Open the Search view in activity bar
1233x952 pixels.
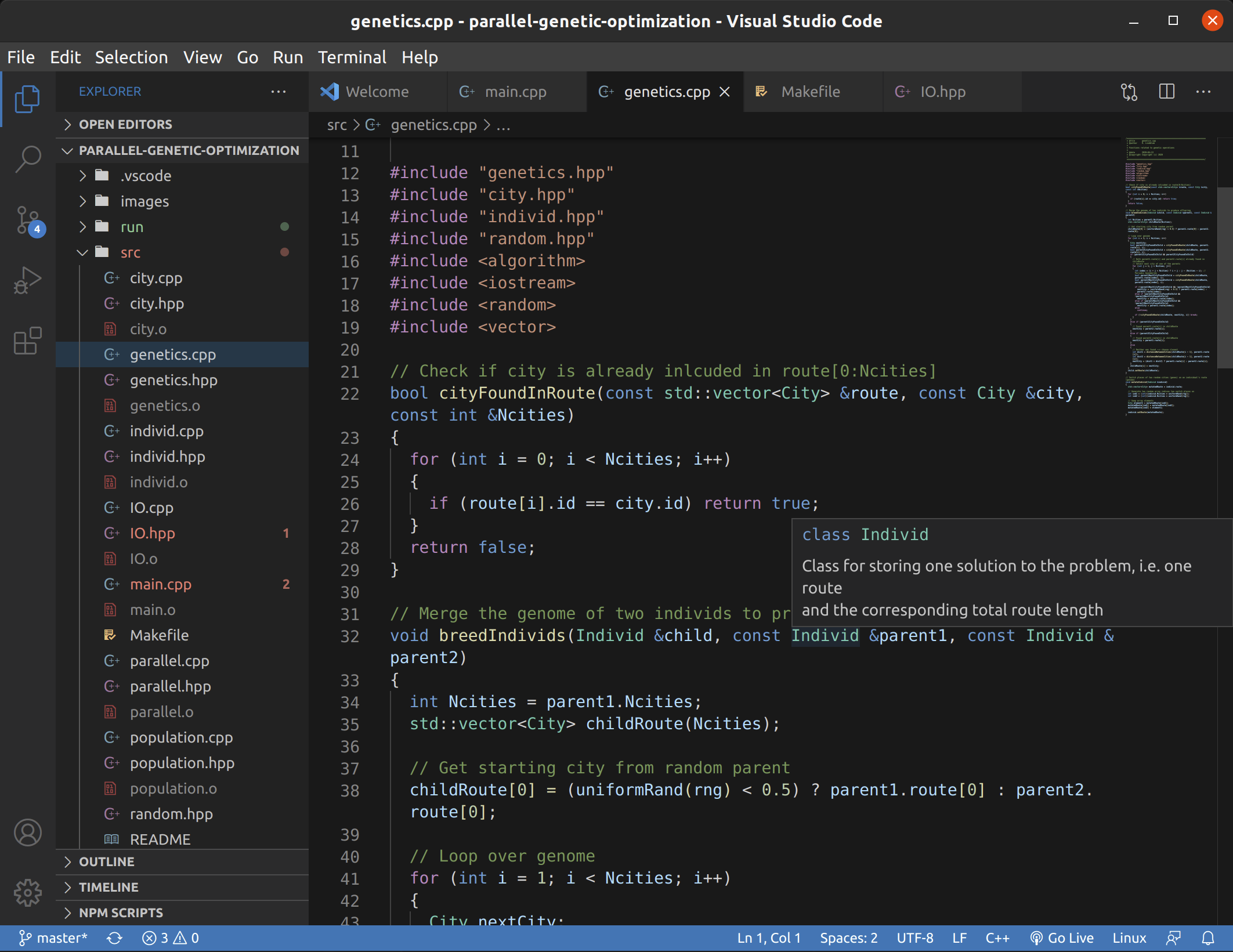(x=28, y=158)
